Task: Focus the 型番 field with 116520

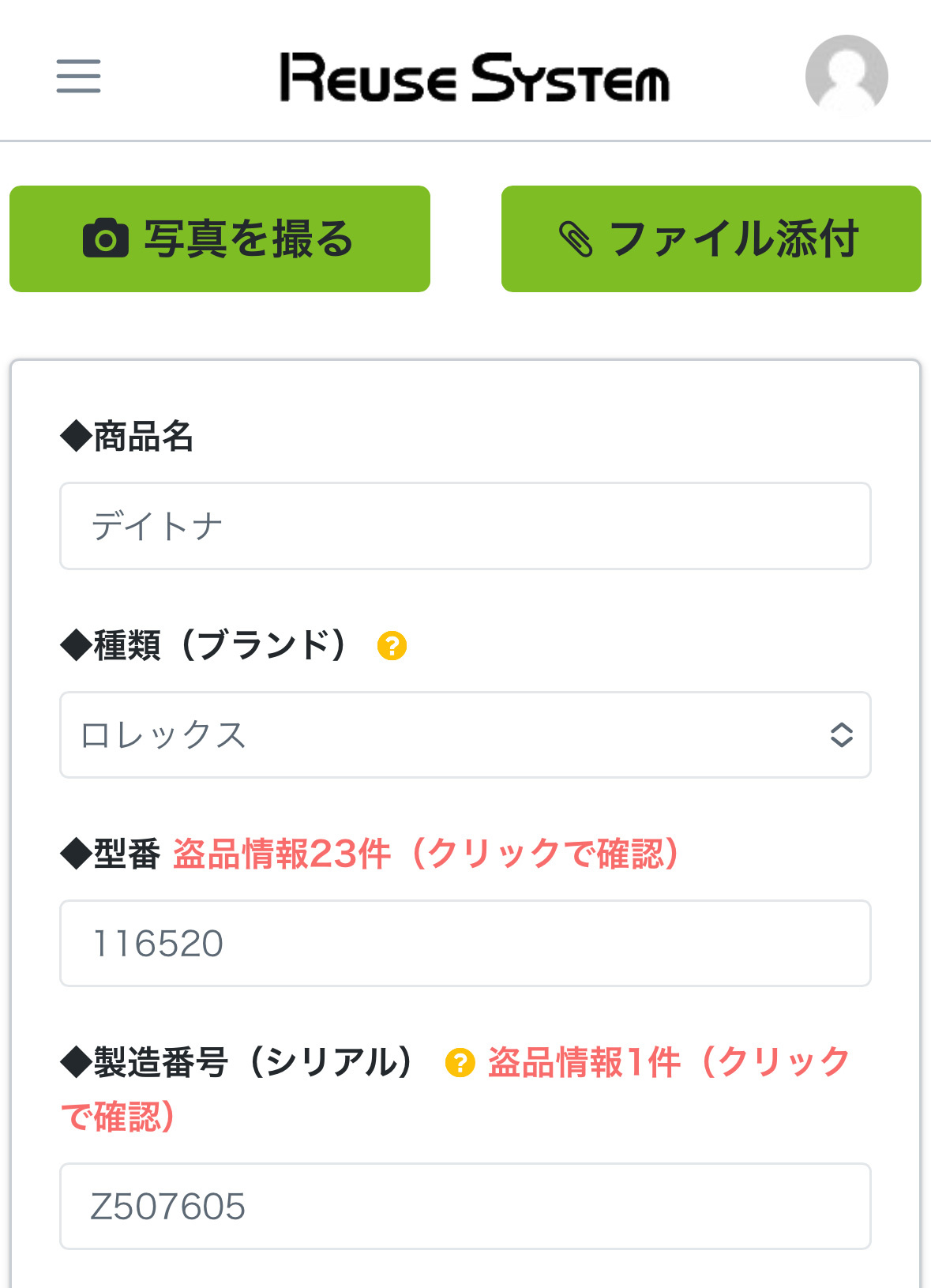Action: (x=465, y=943)
